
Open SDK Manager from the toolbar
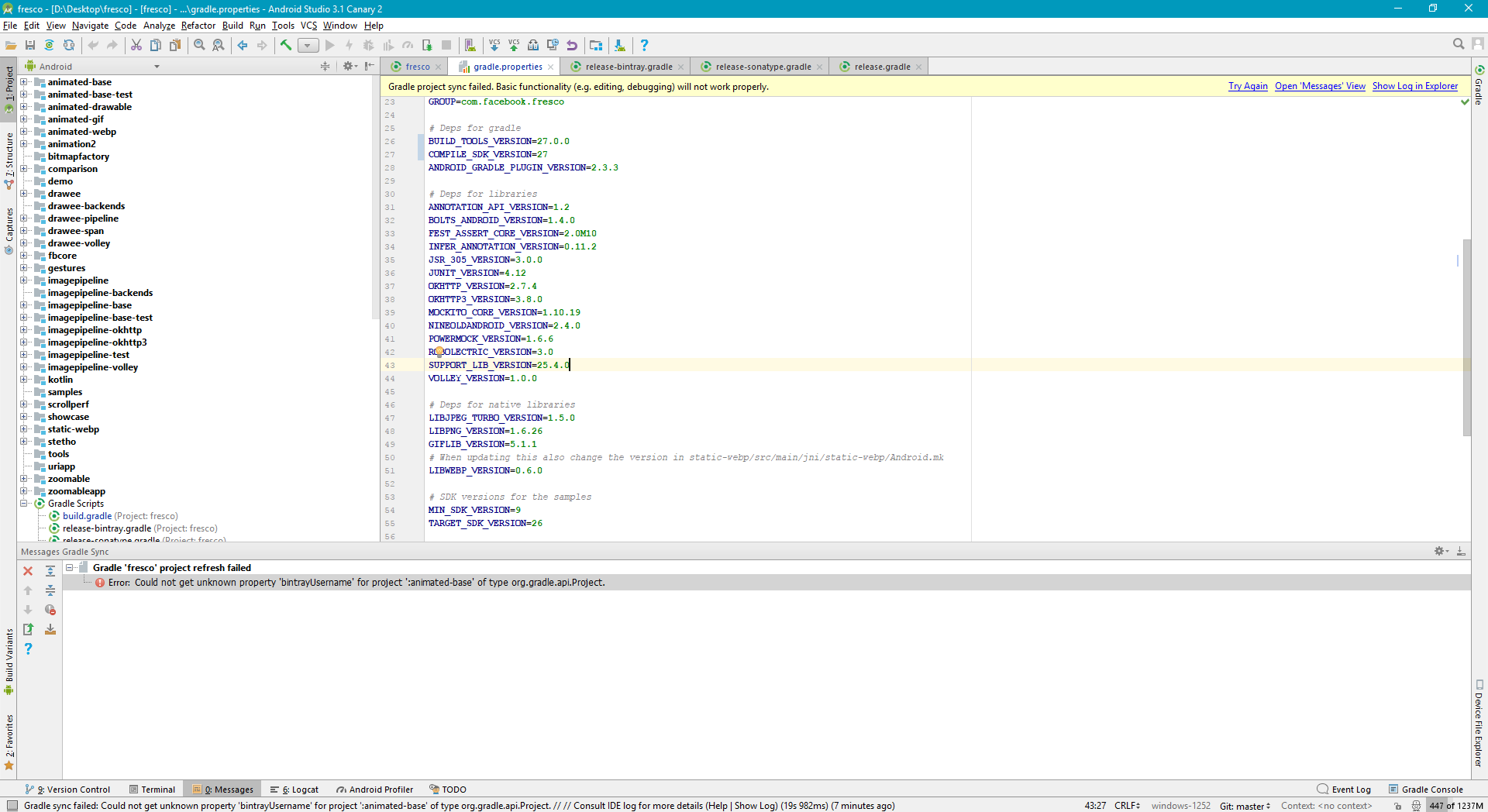(620, 45)
